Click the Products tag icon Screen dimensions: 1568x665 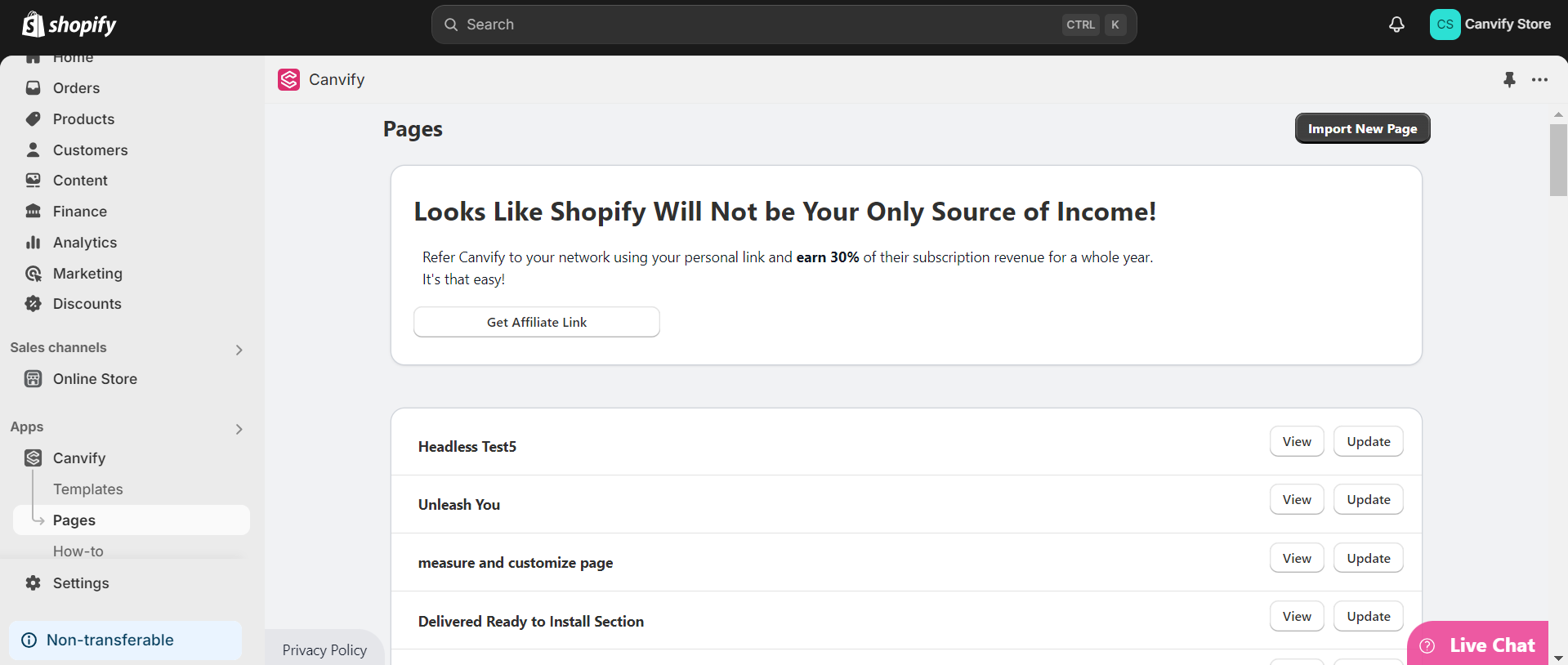coord(34,118)
